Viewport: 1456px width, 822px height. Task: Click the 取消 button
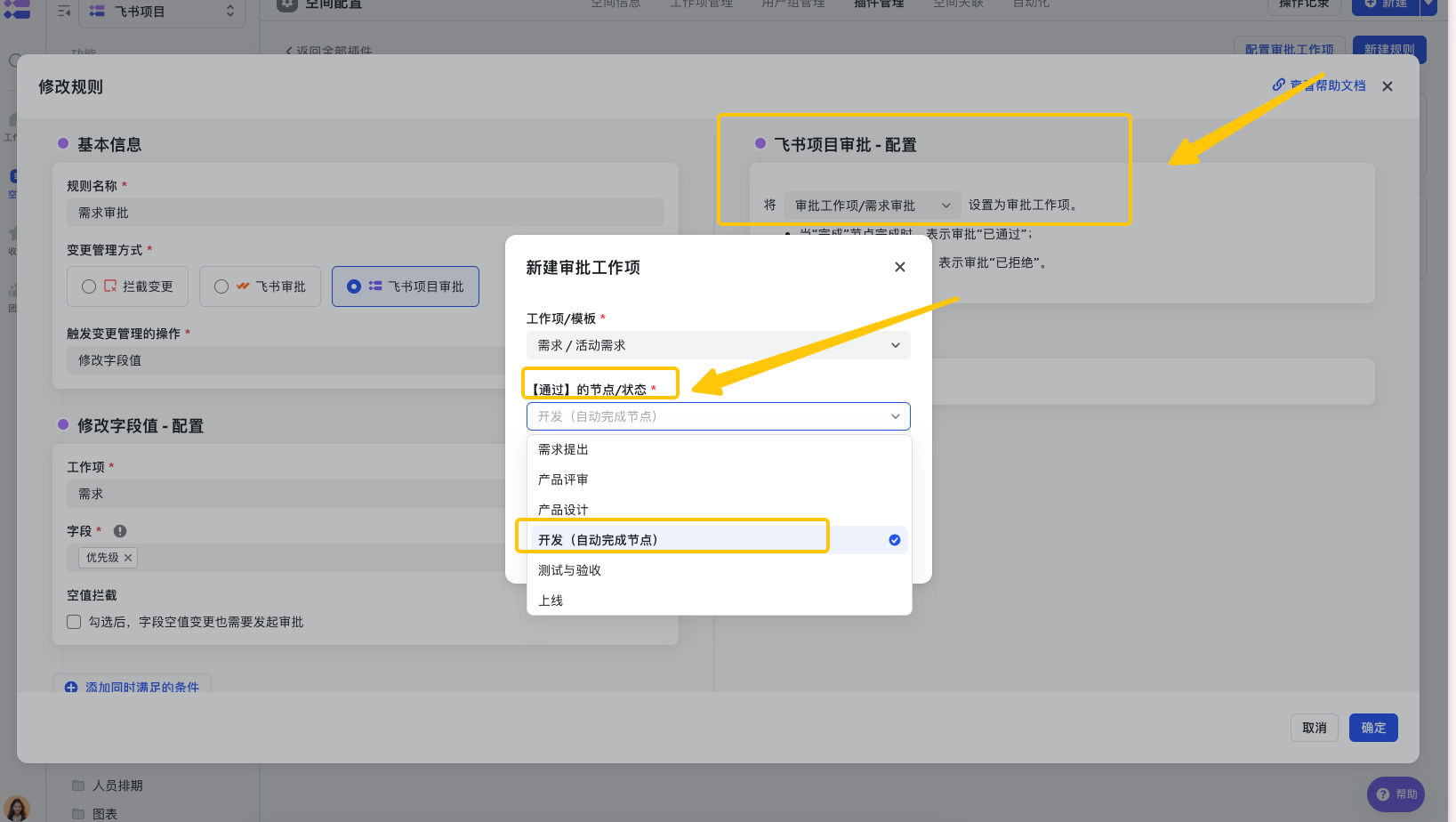[x=1315, y=728]
